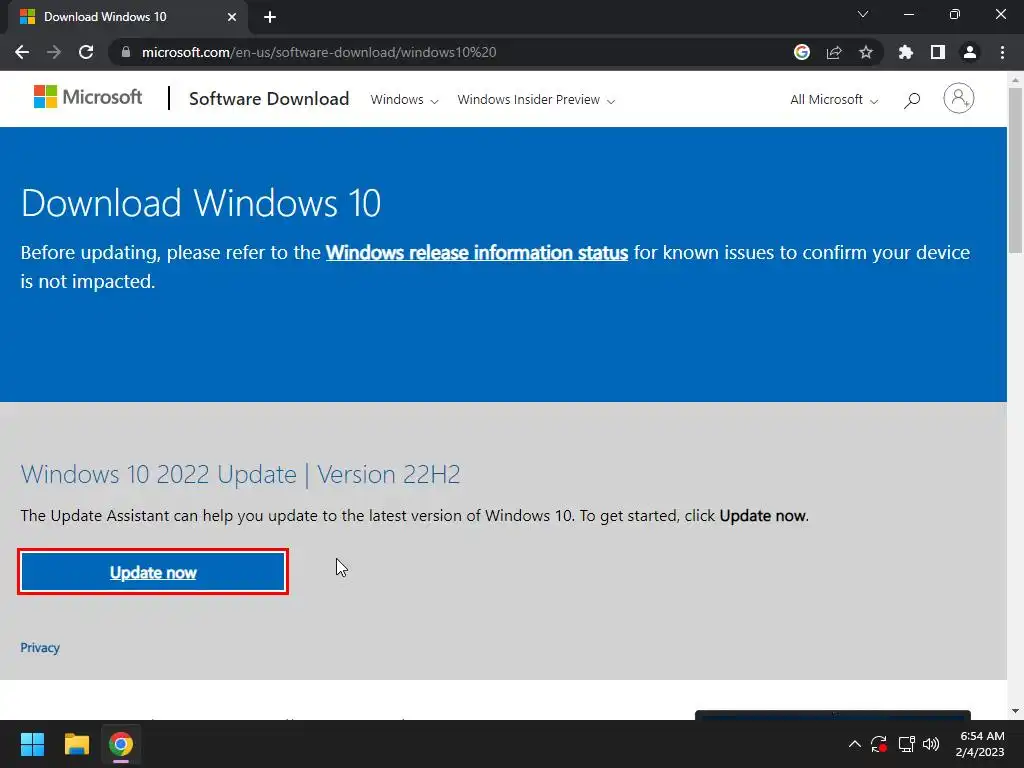The width and height of the screenshot is (1024, 768).
Task: Click the browser forward arrow
Action: click(x=54, y=52)
